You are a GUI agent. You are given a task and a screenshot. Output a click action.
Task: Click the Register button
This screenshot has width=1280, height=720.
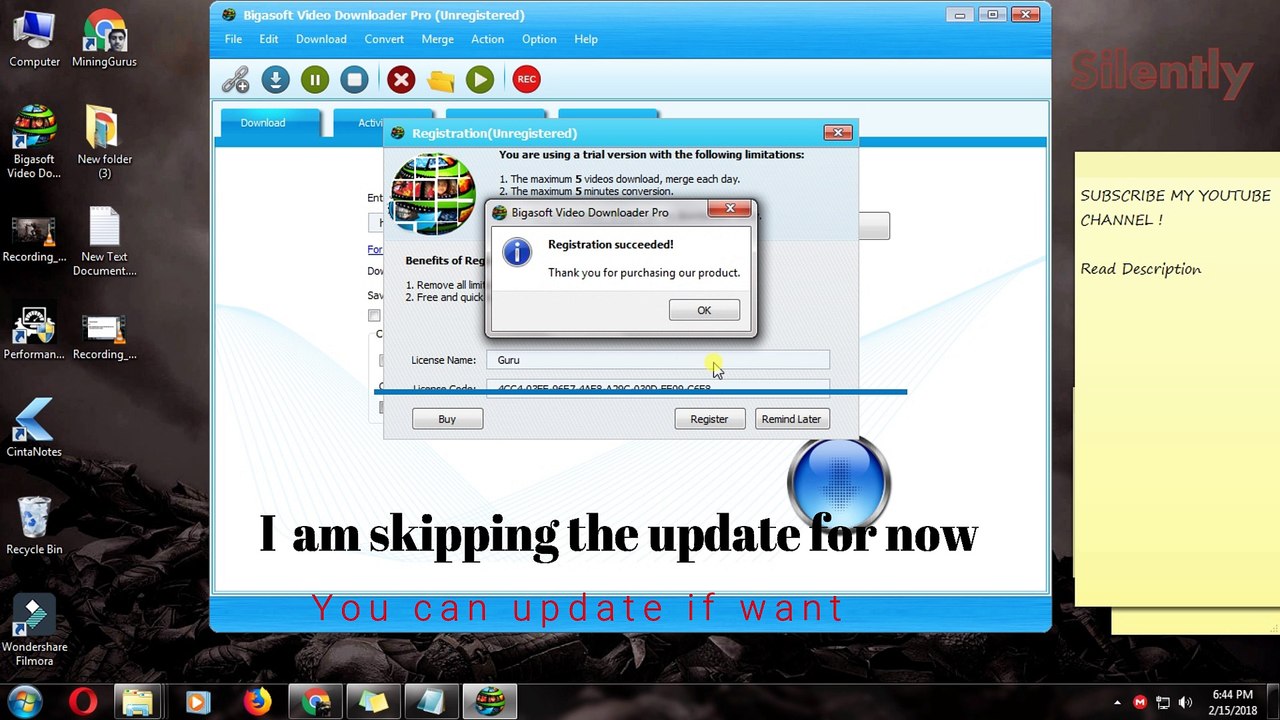[x=709, y=419]
